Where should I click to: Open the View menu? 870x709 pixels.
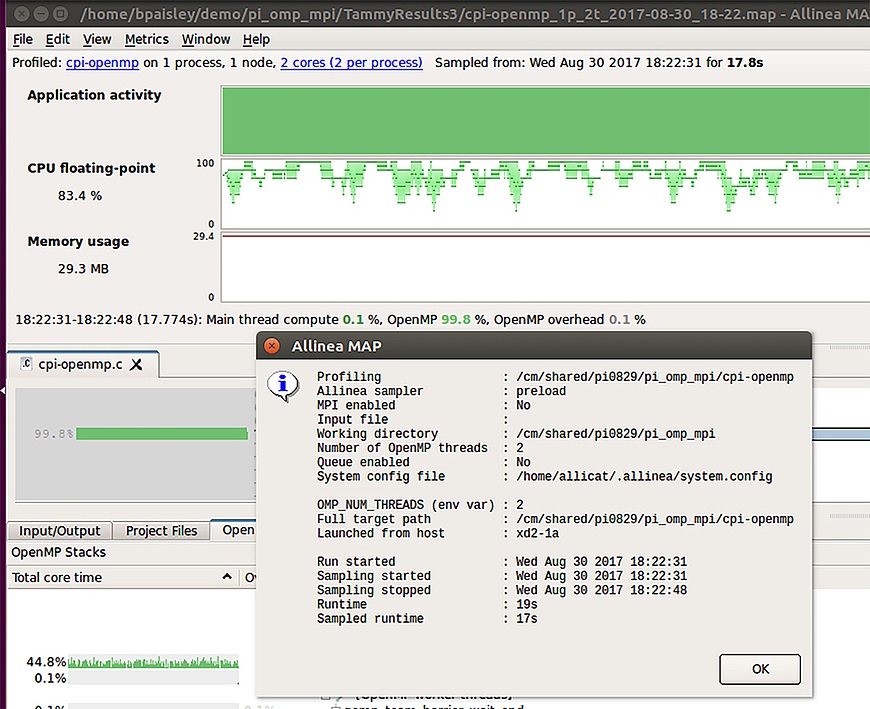point(97,39)
